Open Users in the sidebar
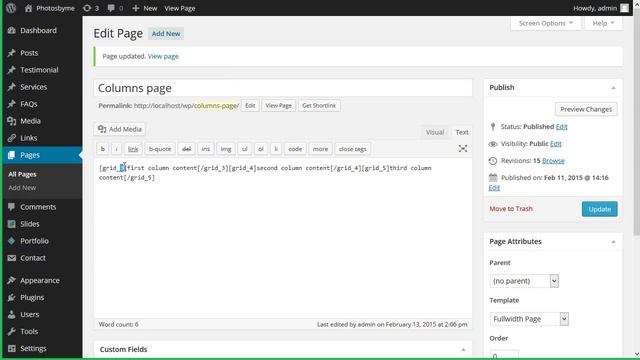Image resolution: width=640 pixels, height=360 pixels. (29, 314)
